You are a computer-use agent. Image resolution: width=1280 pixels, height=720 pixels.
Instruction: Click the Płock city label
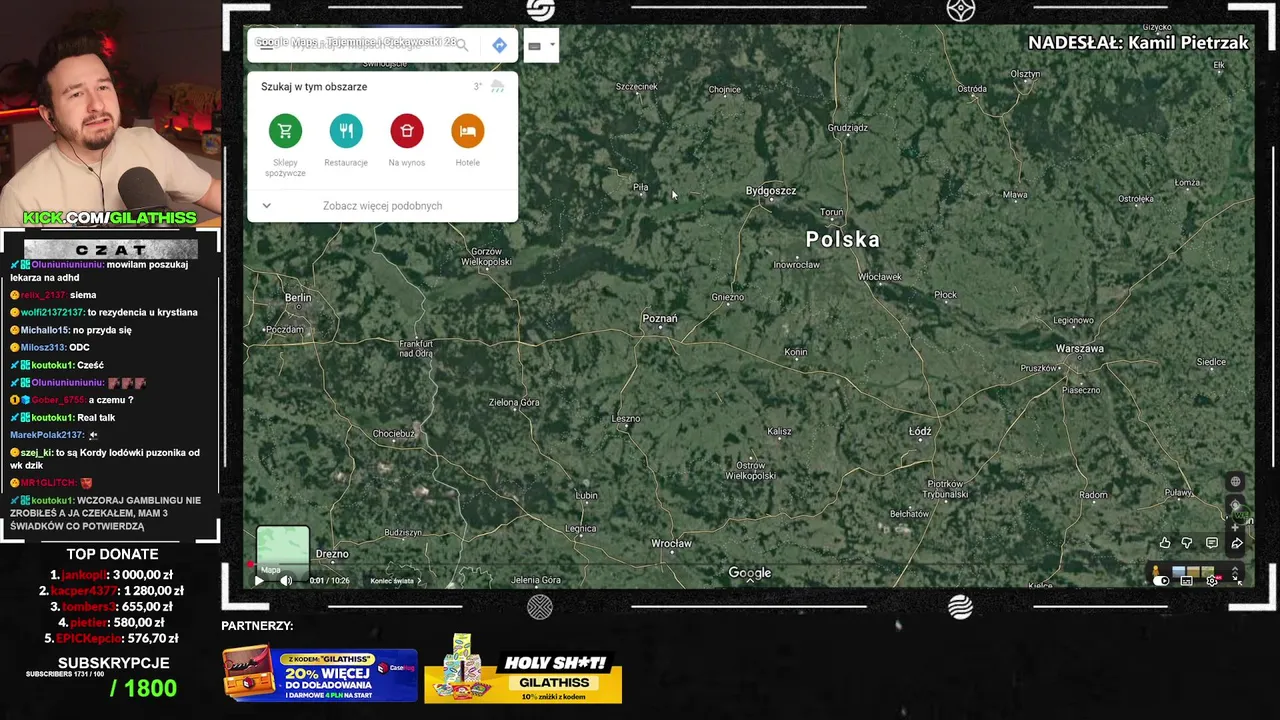click(945, 294)
